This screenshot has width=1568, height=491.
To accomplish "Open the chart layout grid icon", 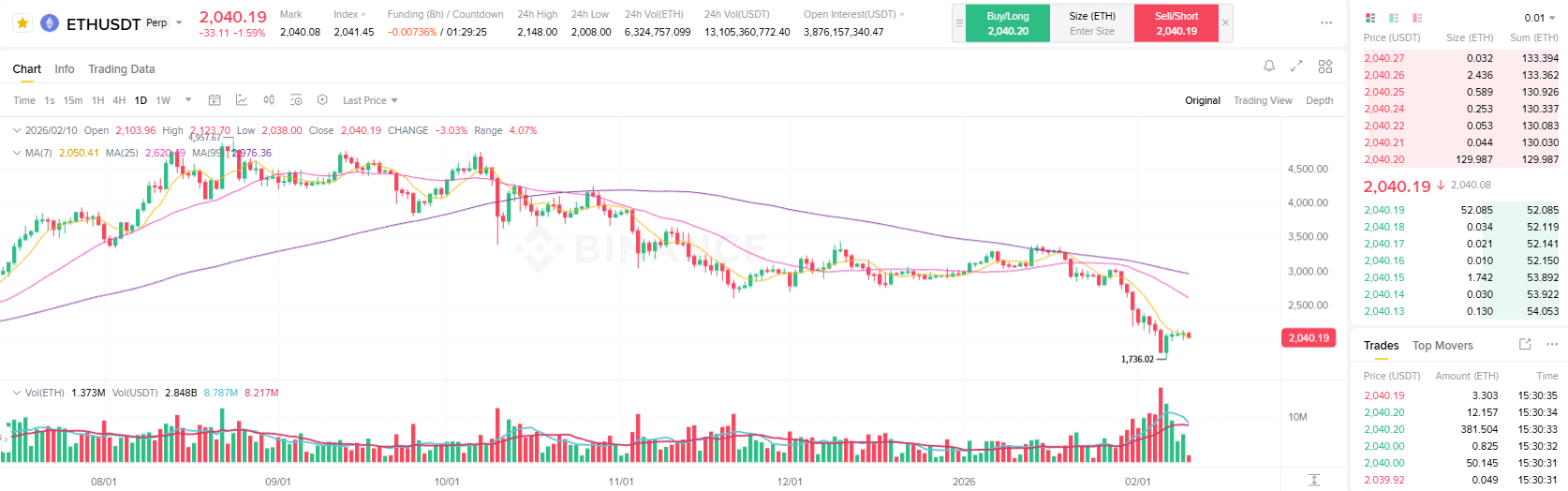I will pyautogui.click(x=1325, y=67).
